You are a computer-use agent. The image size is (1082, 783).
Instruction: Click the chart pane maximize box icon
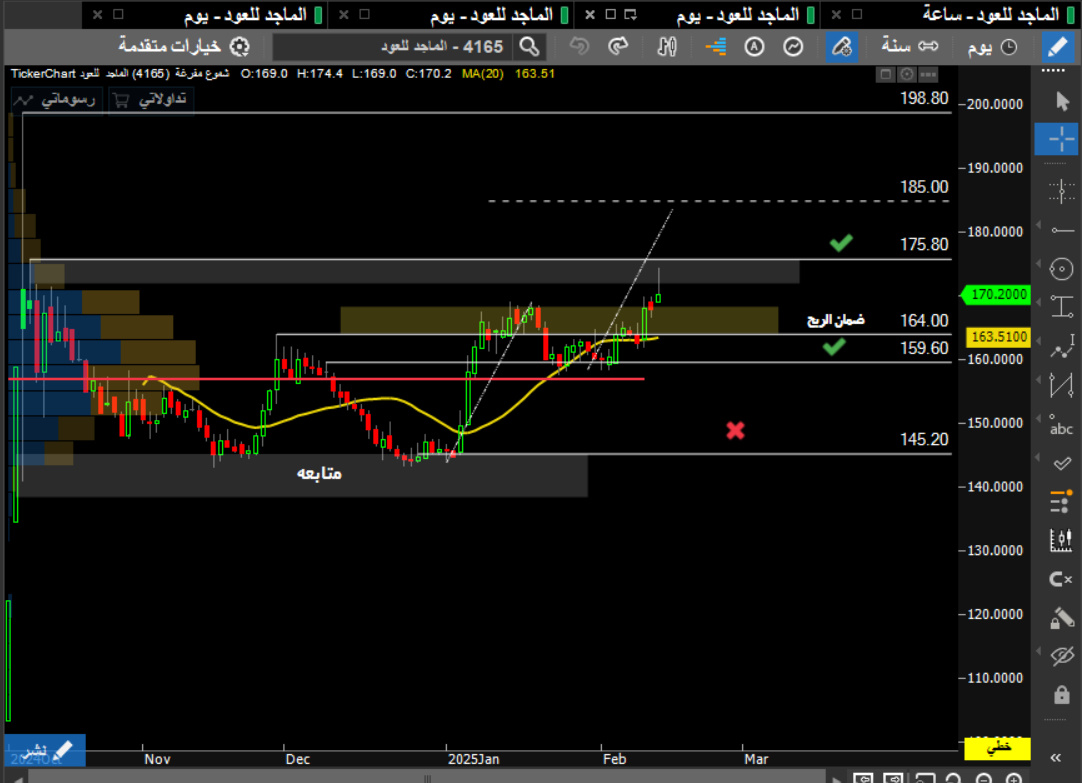pyautogui.click(x=886, y=75)
